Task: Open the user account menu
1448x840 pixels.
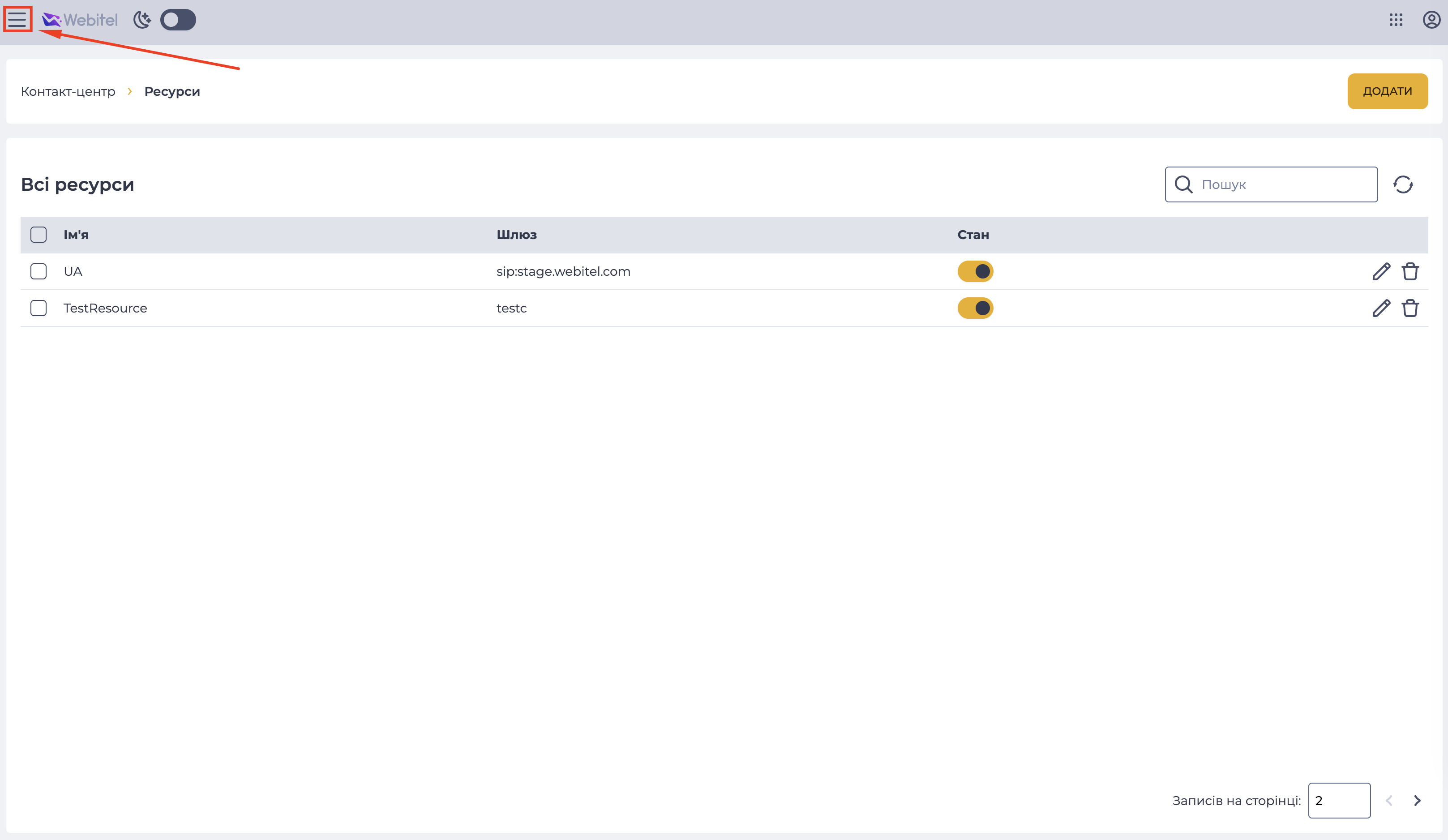Action: coord(1431,20)
